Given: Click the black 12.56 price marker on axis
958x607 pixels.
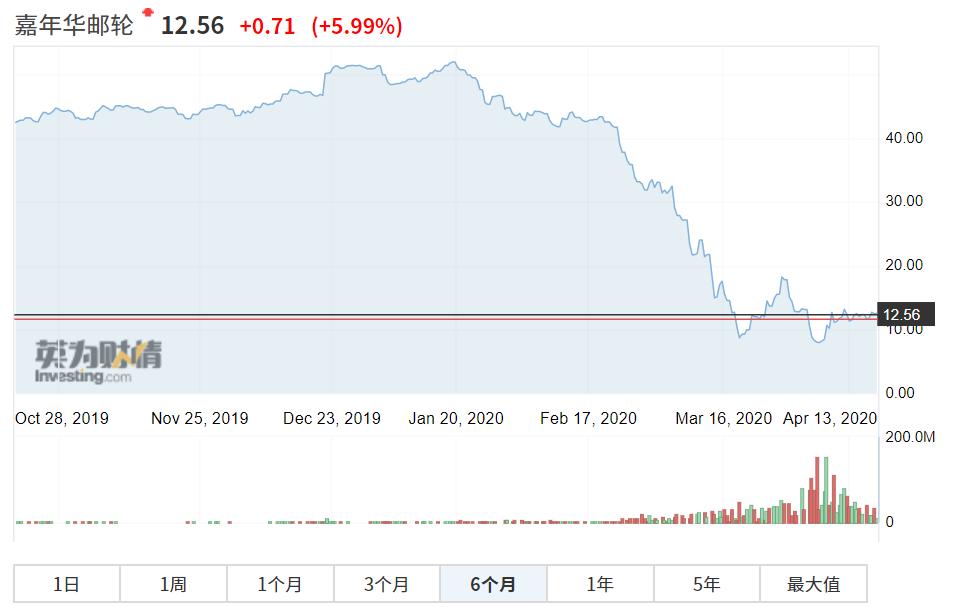Looking at the screenshot, I should click(905, 315).
